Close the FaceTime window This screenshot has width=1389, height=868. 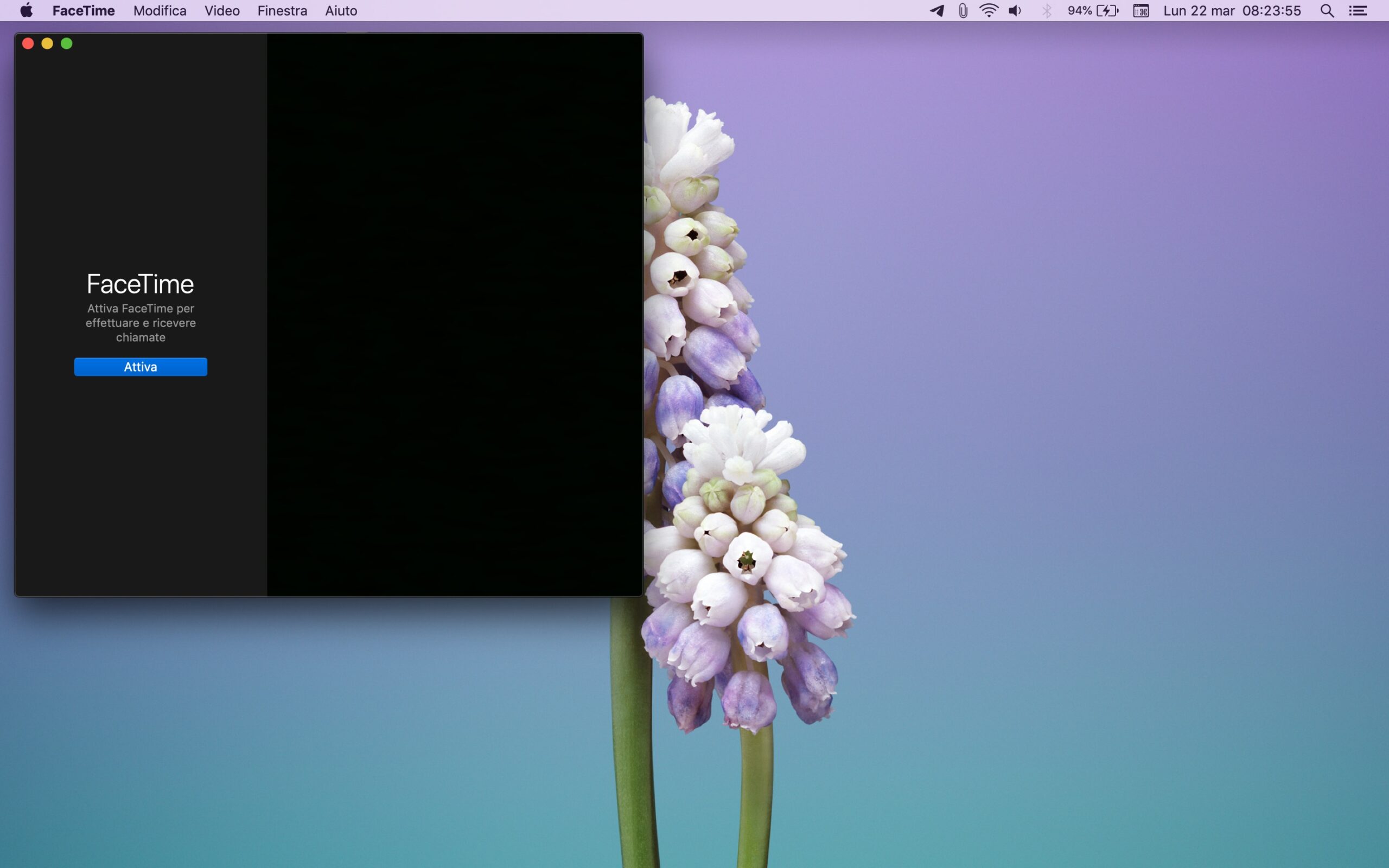pos(28,43)
